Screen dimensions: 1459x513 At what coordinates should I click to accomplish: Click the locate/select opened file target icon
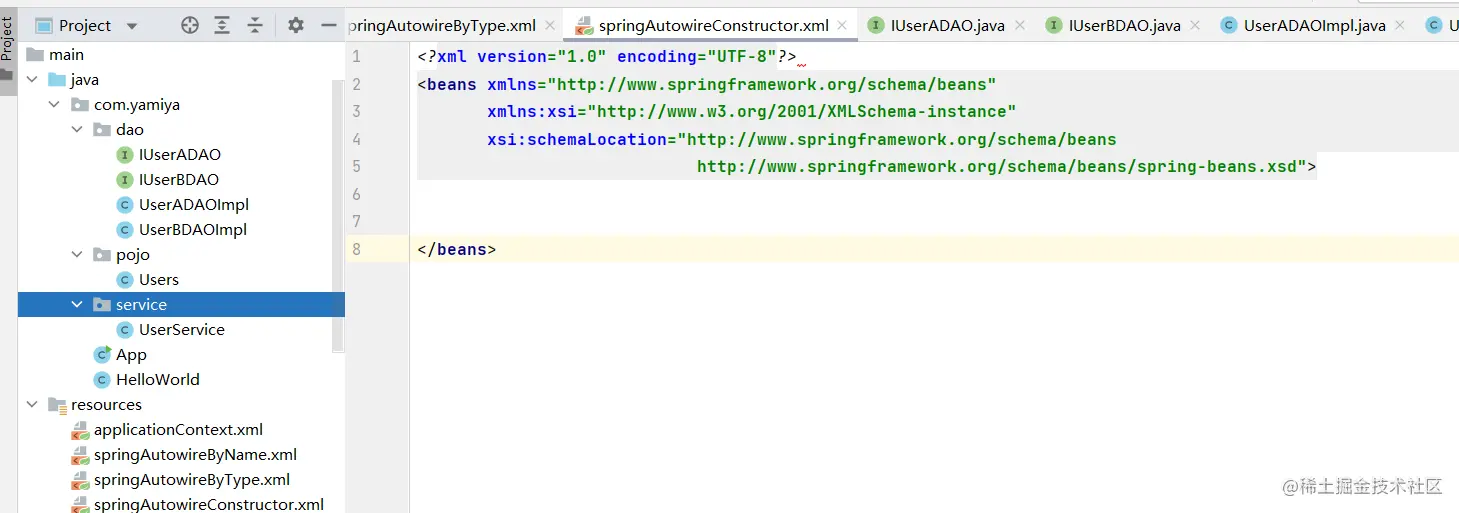[190, 26]
